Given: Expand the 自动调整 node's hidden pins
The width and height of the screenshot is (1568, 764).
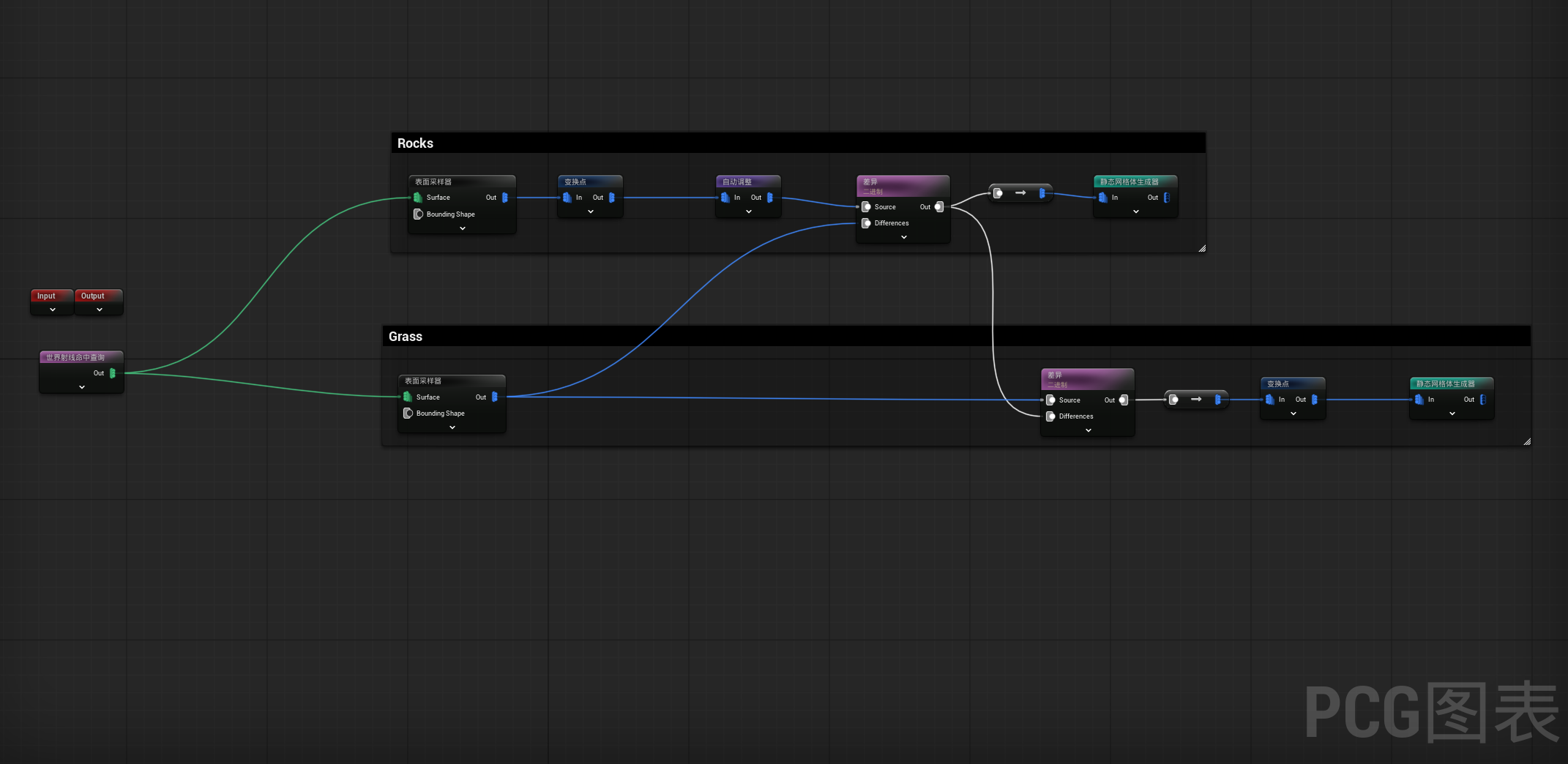Looking at the screenshot, I should (748, 212).
